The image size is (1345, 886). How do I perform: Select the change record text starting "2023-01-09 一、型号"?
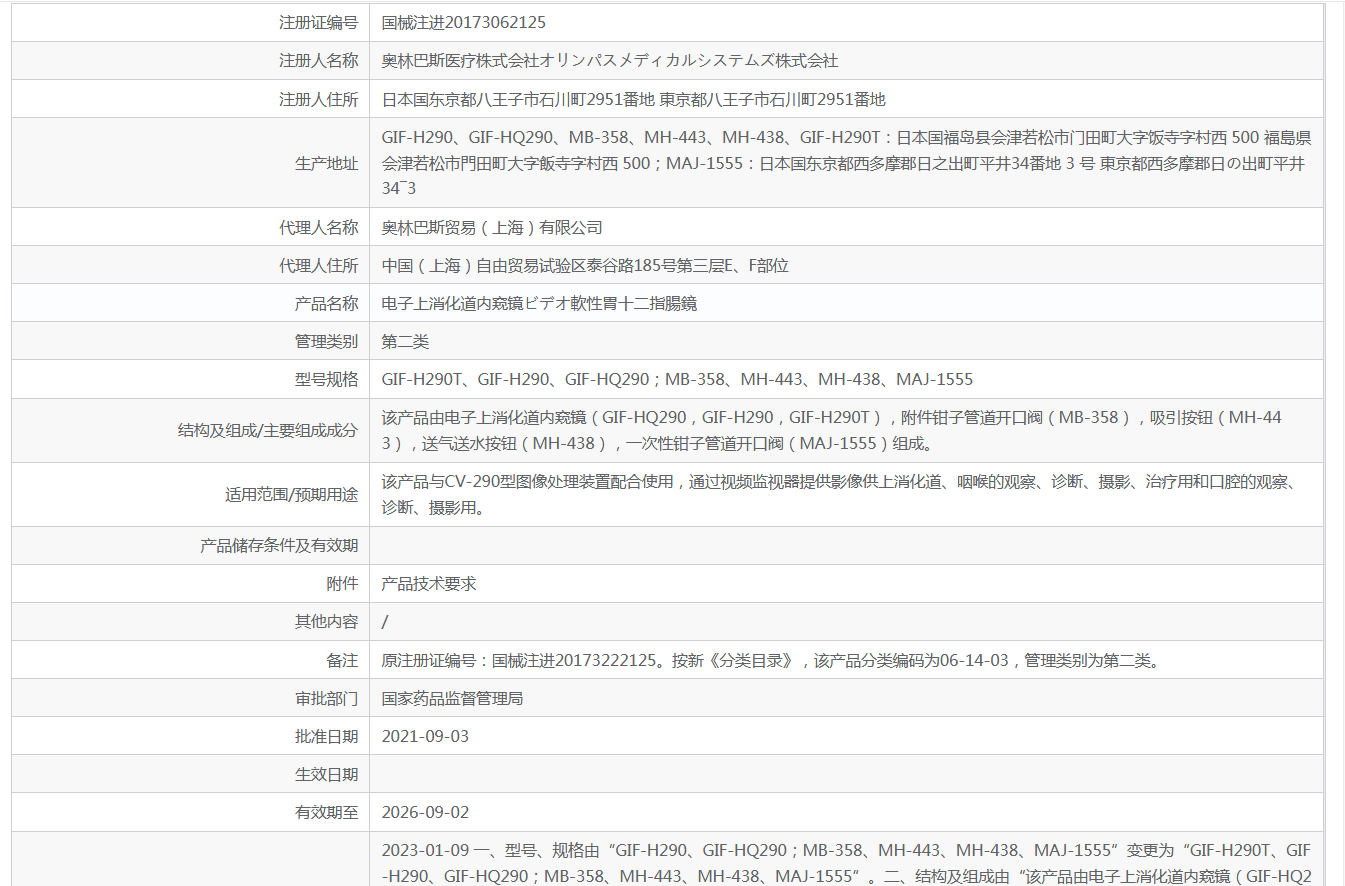(x=847, y=861)
